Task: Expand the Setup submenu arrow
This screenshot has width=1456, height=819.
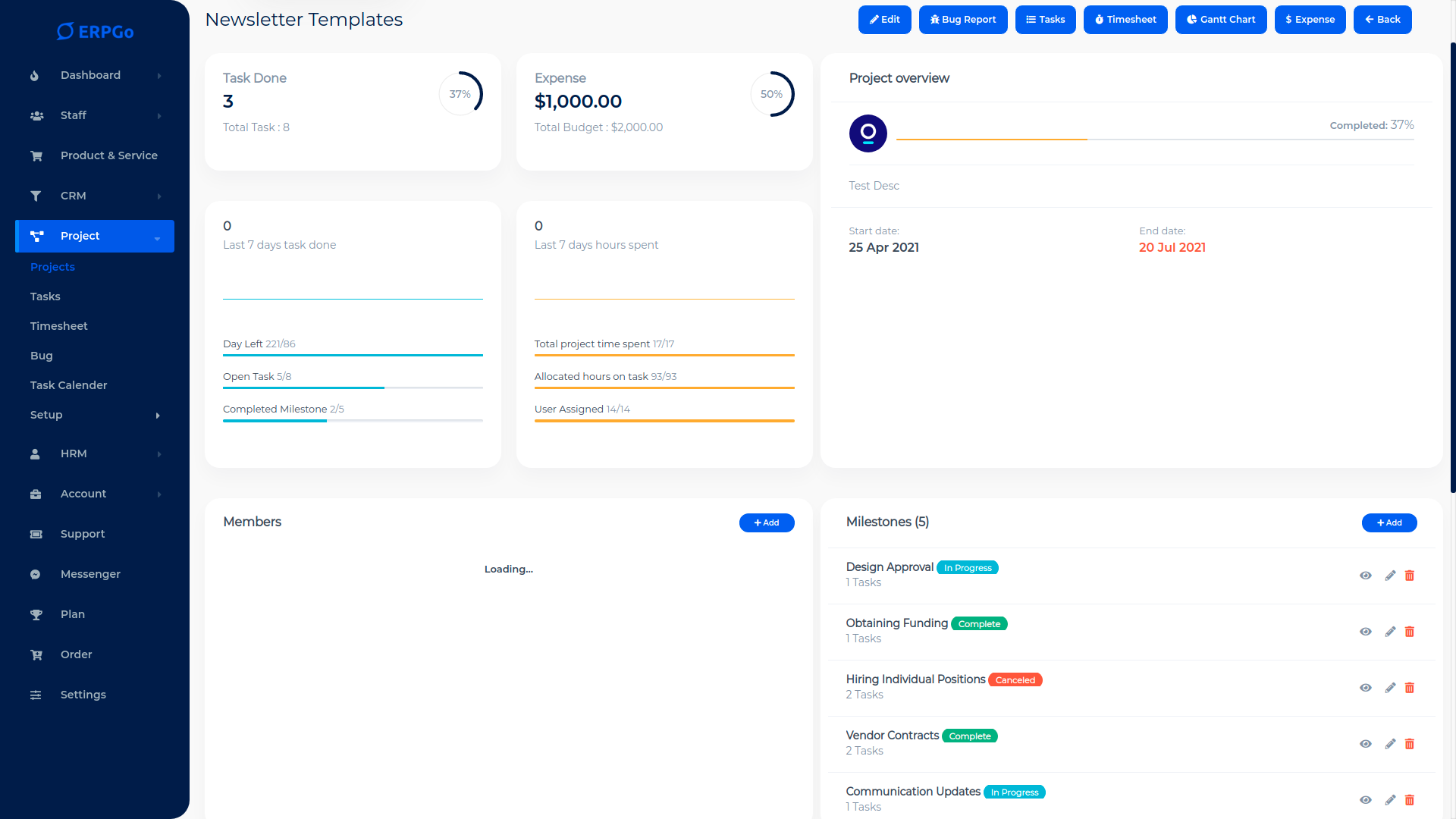Action: (158, 416)
